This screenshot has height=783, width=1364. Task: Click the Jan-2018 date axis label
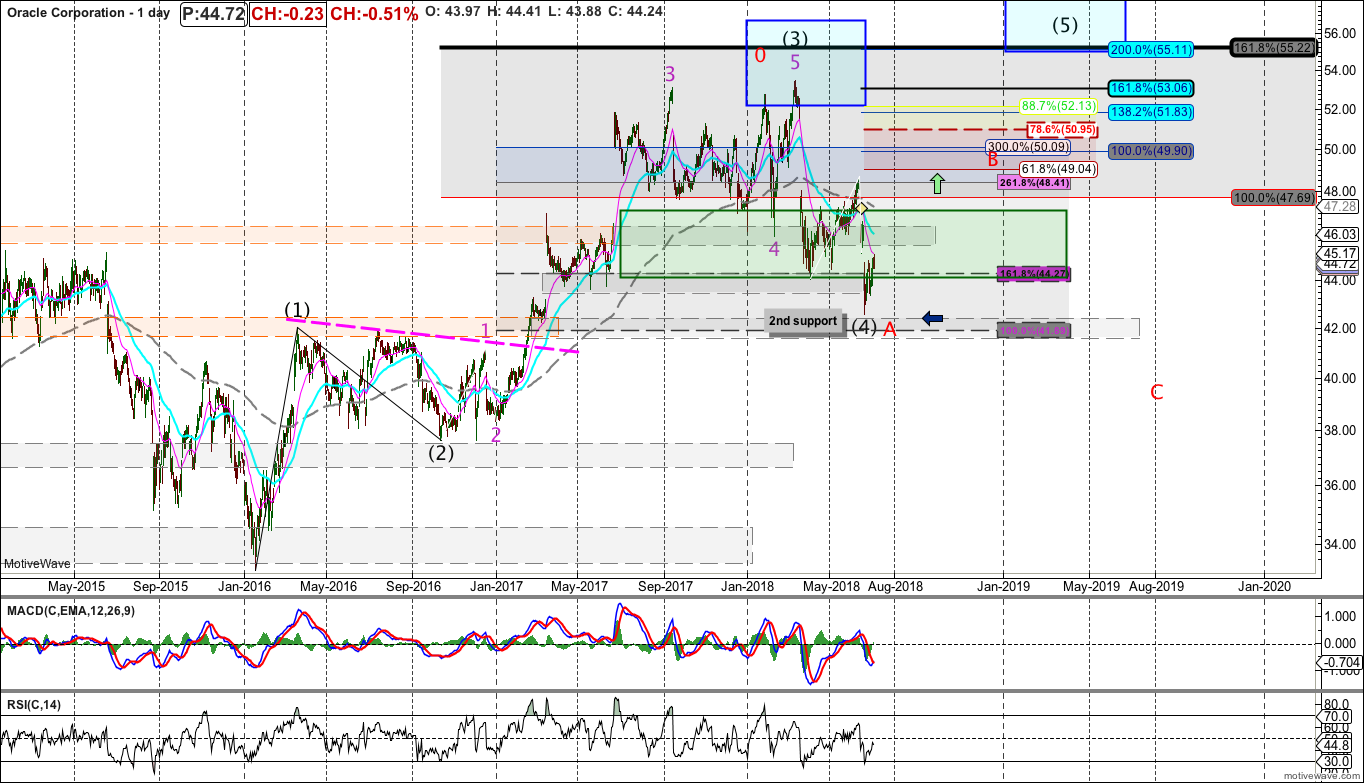747,585
